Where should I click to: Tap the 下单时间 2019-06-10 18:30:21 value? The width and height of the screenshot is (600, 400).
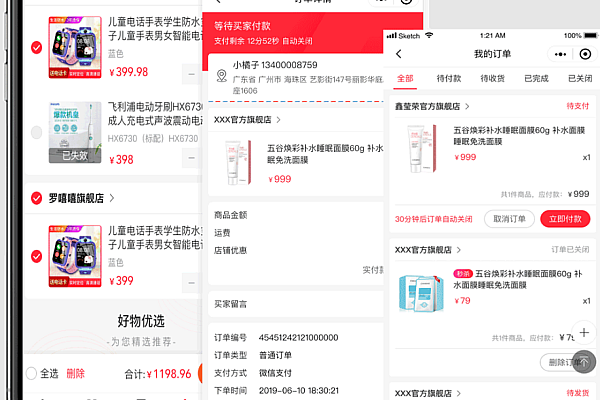pos(299,391)
